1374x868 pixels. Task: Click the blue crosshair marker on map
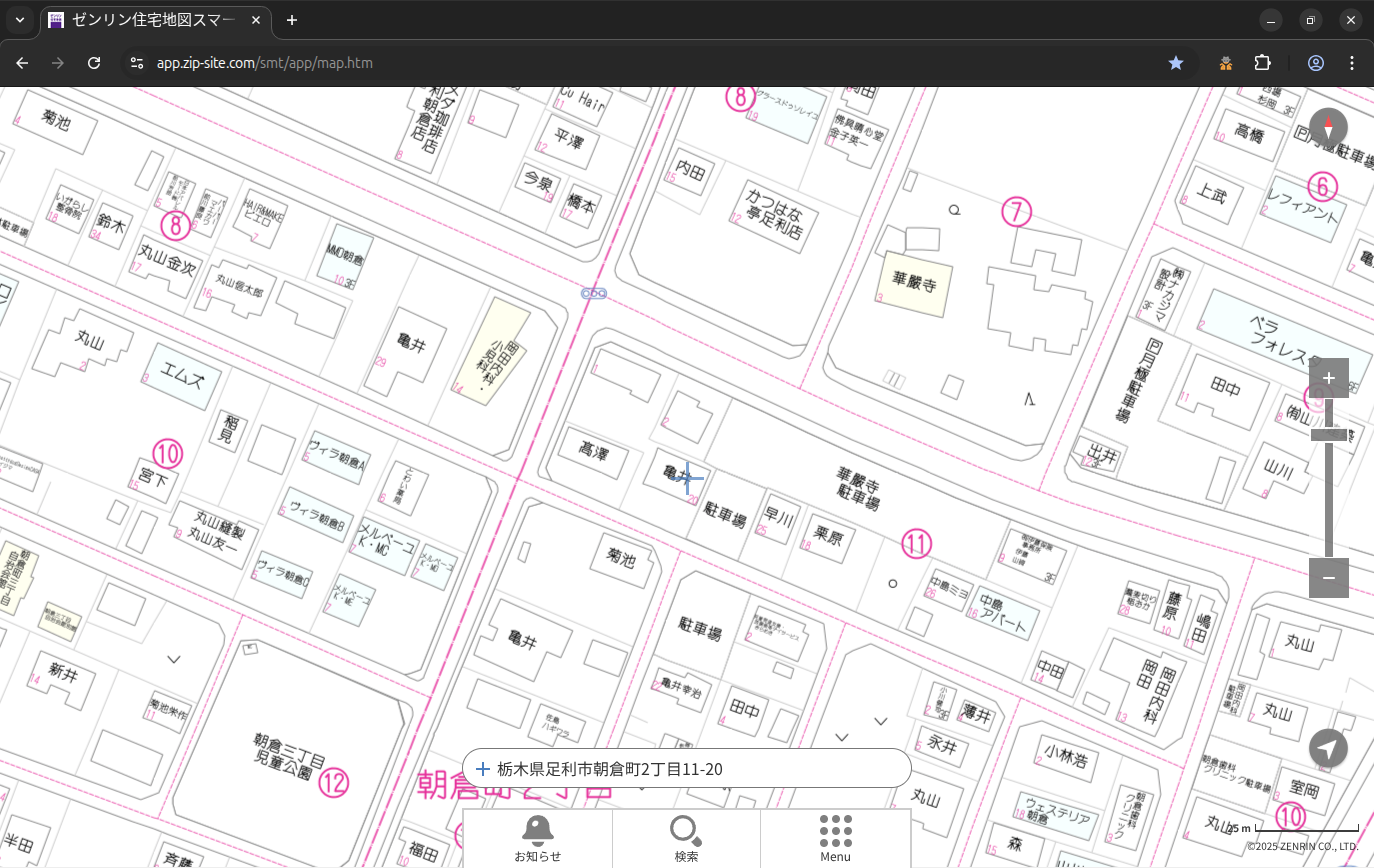pyautogui.click(x=688, y=478)
